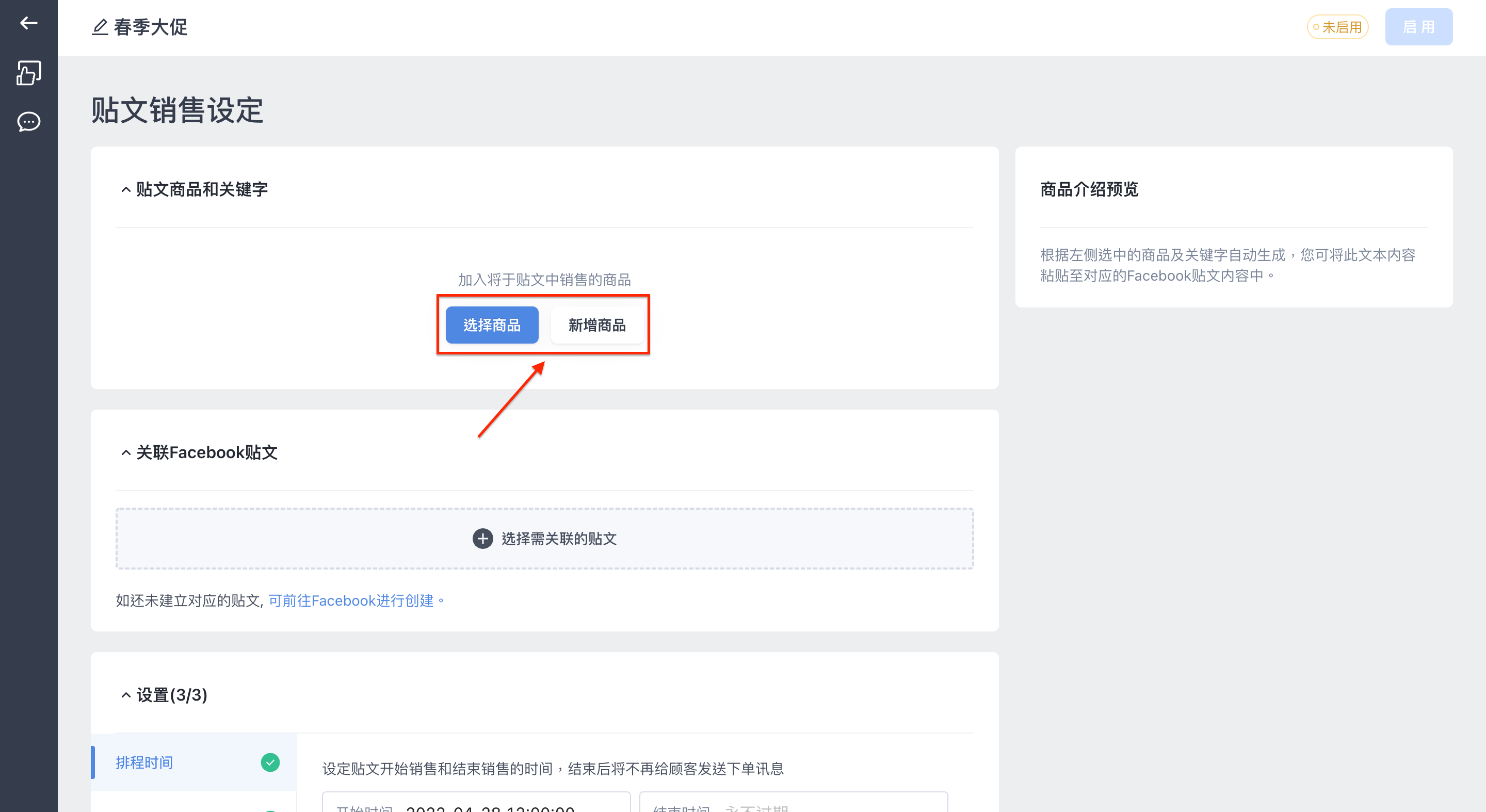Click the plus icon to select a post

pos(483,539)
